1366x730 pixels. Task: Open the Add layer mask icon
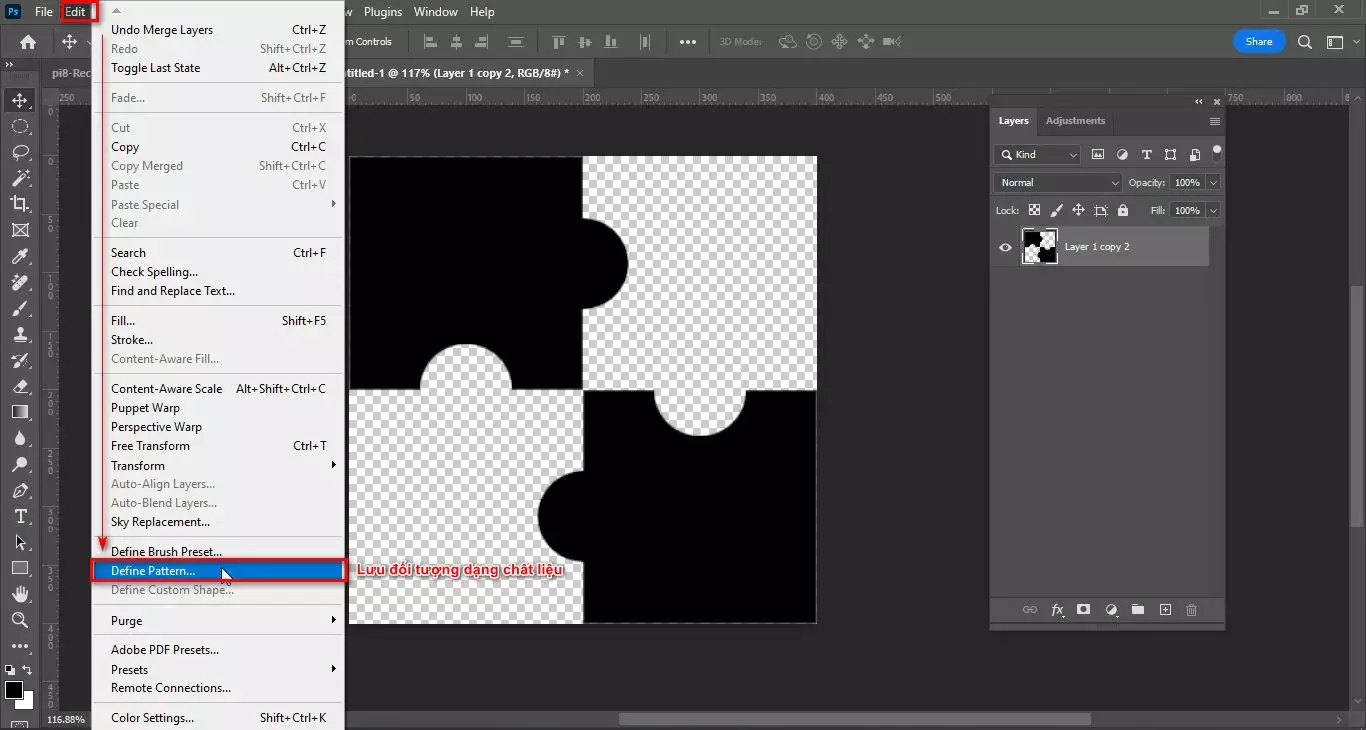pyautogui.click(x=1083, y=610)
